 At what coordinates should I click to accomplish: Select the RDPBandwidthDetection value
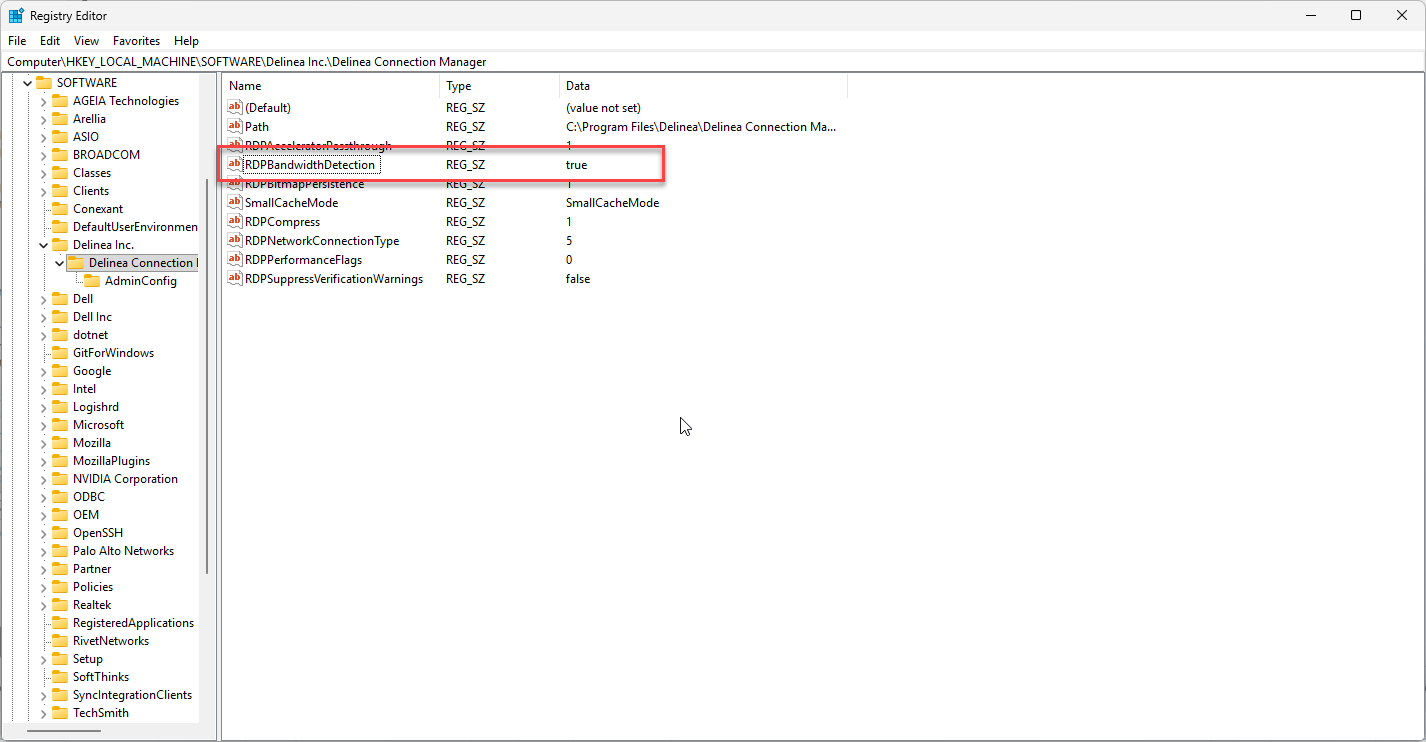point(310,165)
